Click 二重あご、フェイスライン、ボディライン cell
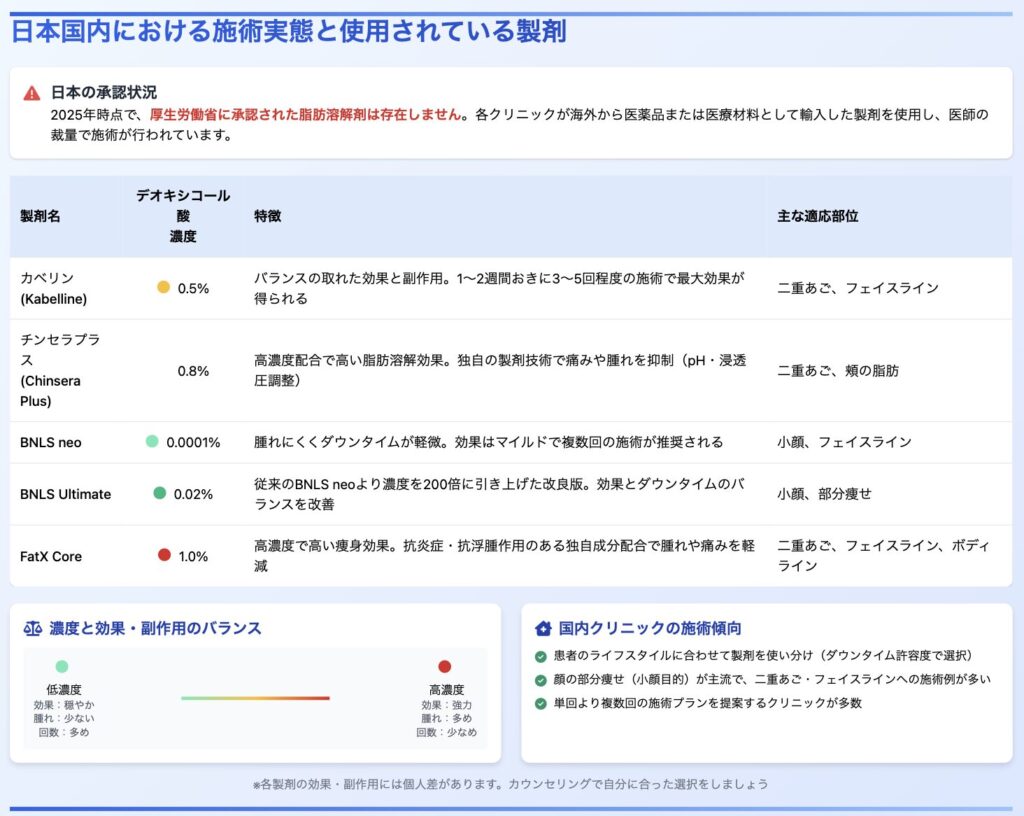Viewport: 1024px width, 816px height. [x=883, y=556]
